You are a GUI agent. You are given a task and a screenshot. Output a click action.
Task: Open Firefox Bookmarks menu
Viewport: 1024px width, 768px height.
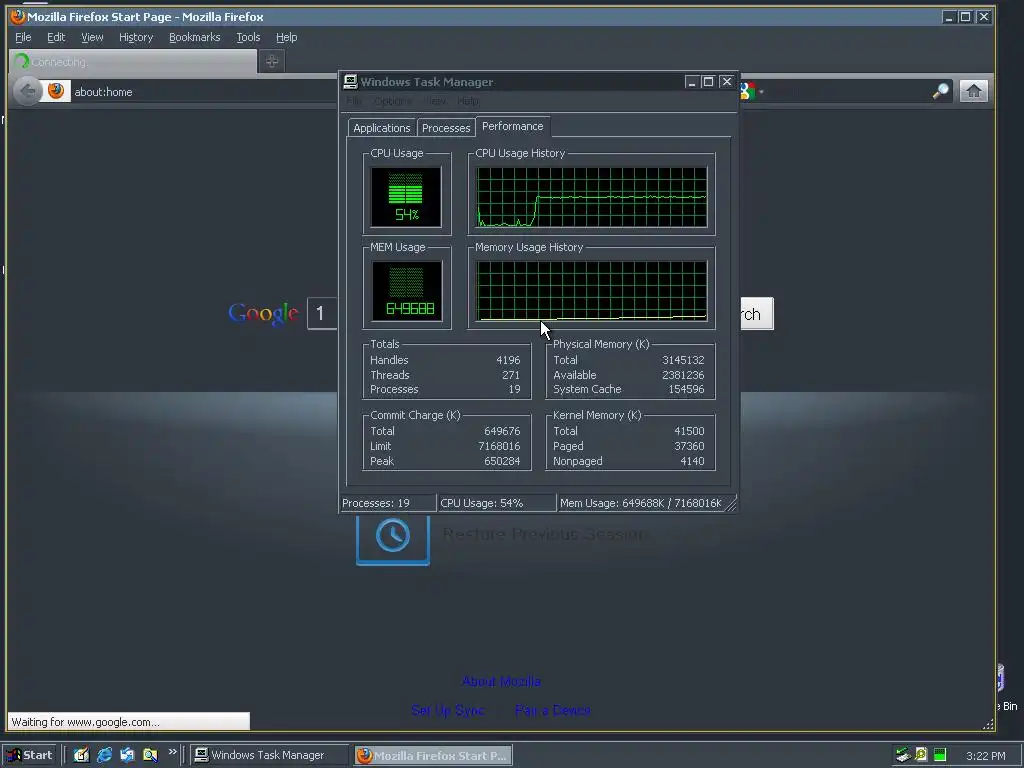point(195,37)
